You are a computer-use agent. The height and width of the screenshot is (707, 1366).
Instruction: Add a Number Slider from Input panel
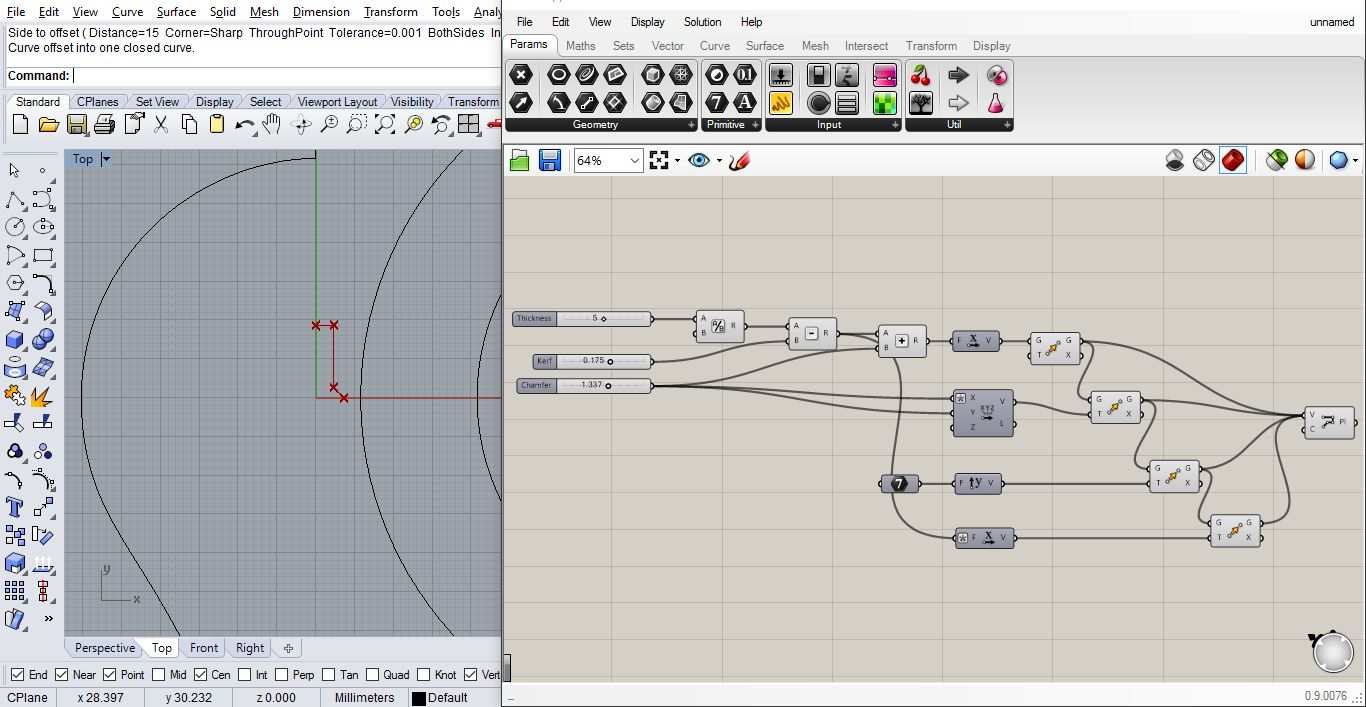(x=781, y=75)
